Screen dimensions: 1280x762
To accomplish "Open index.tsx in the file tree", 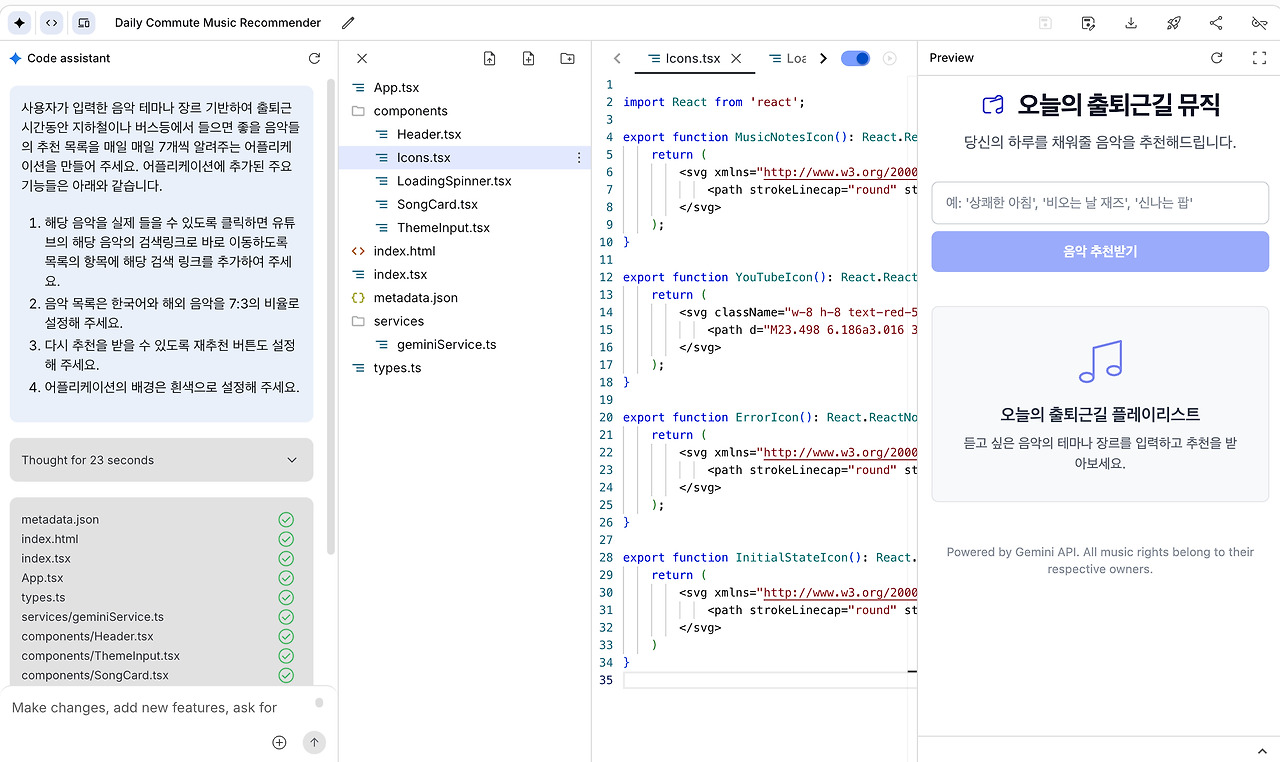I will point(400,275).
